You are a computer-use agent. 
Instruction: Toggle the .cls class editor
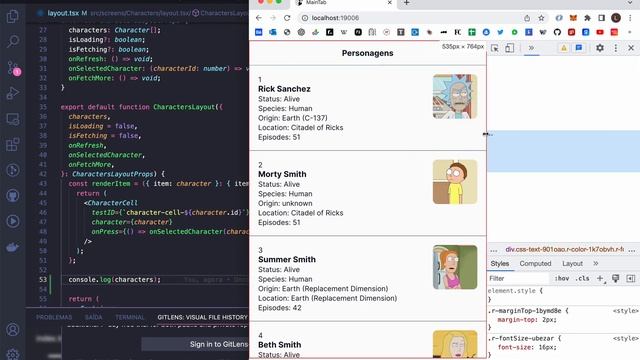pos(582,278)
